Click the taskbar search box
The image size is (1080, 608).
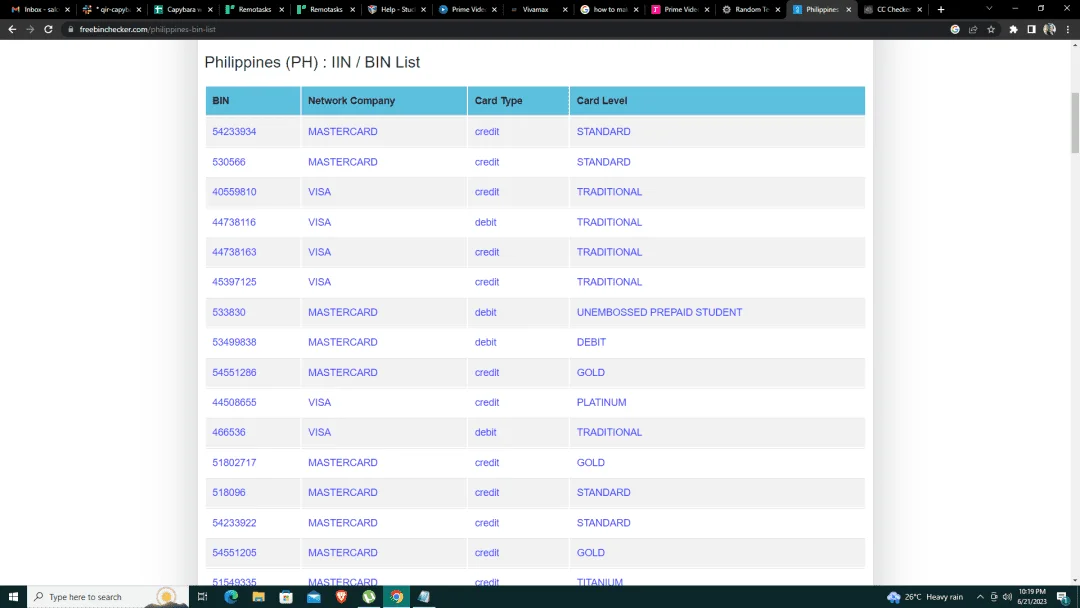tap(107, 597)
